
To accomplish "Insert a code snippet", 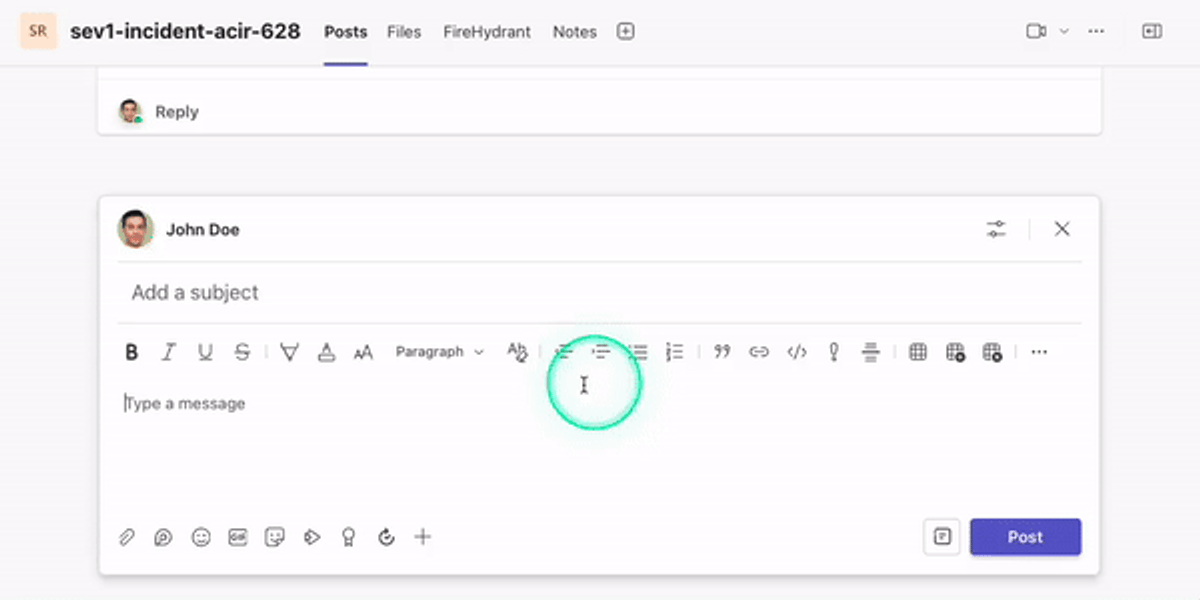I will (796, 352).
